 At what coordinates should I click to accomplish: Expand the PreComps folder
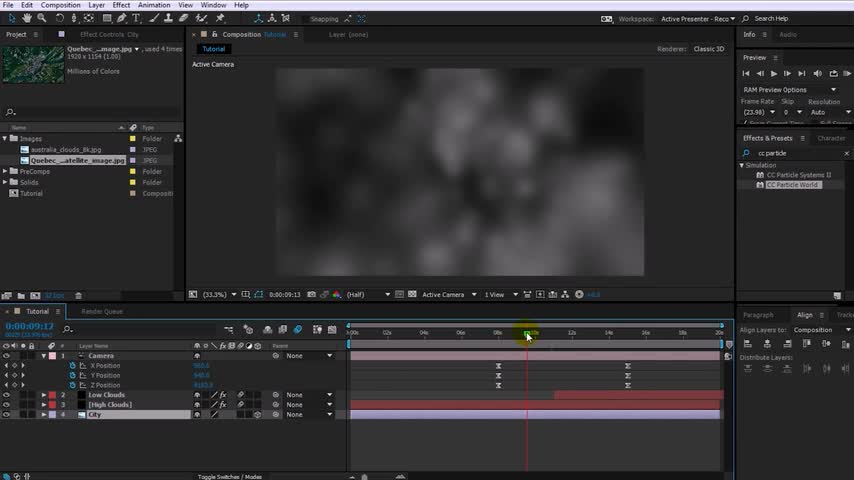[5, 172]
